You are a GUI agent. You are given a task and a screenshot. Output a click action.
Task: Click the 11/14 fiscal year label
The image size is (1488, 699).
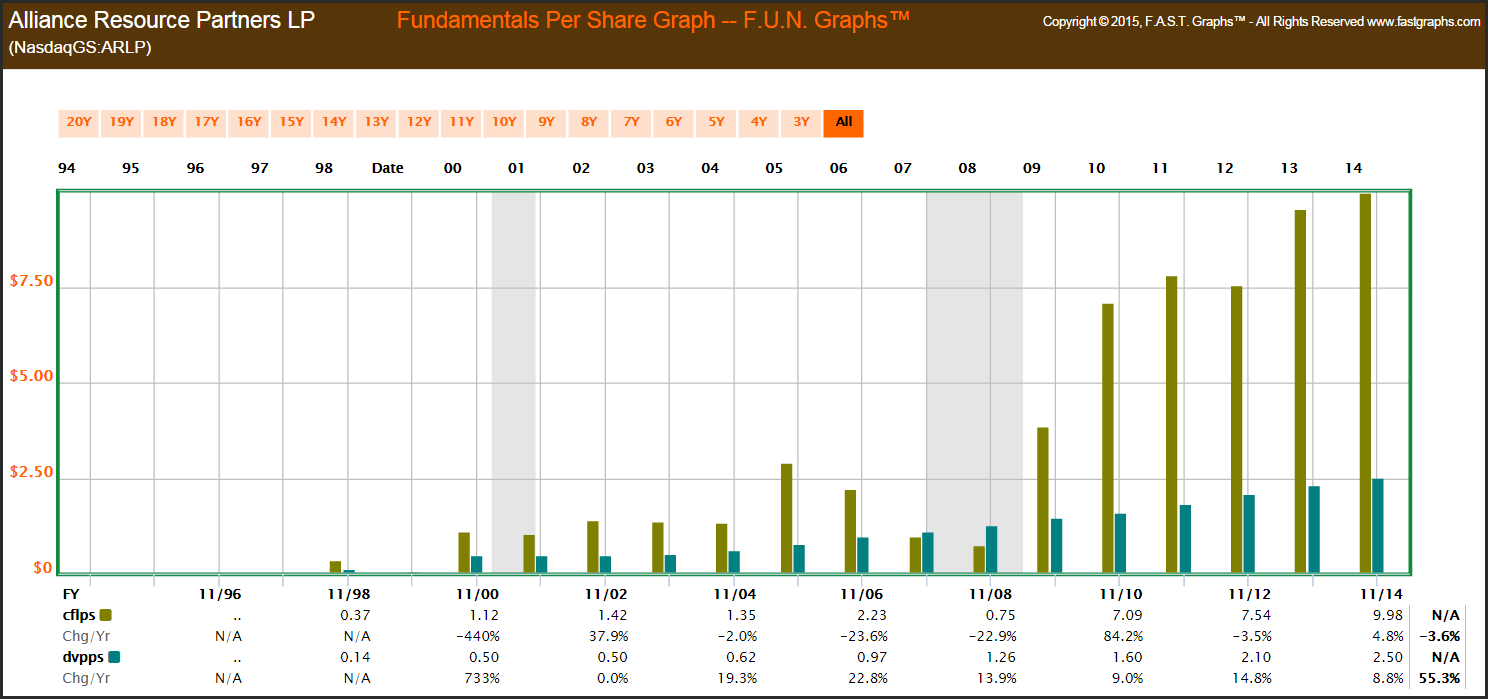(1373, 593)
